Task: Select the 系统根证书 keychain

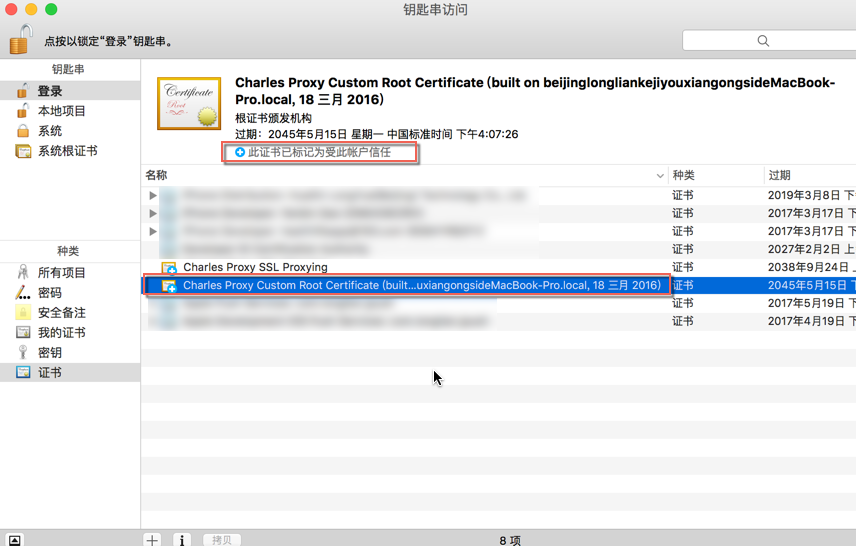Action: click(x=70, y=151)
